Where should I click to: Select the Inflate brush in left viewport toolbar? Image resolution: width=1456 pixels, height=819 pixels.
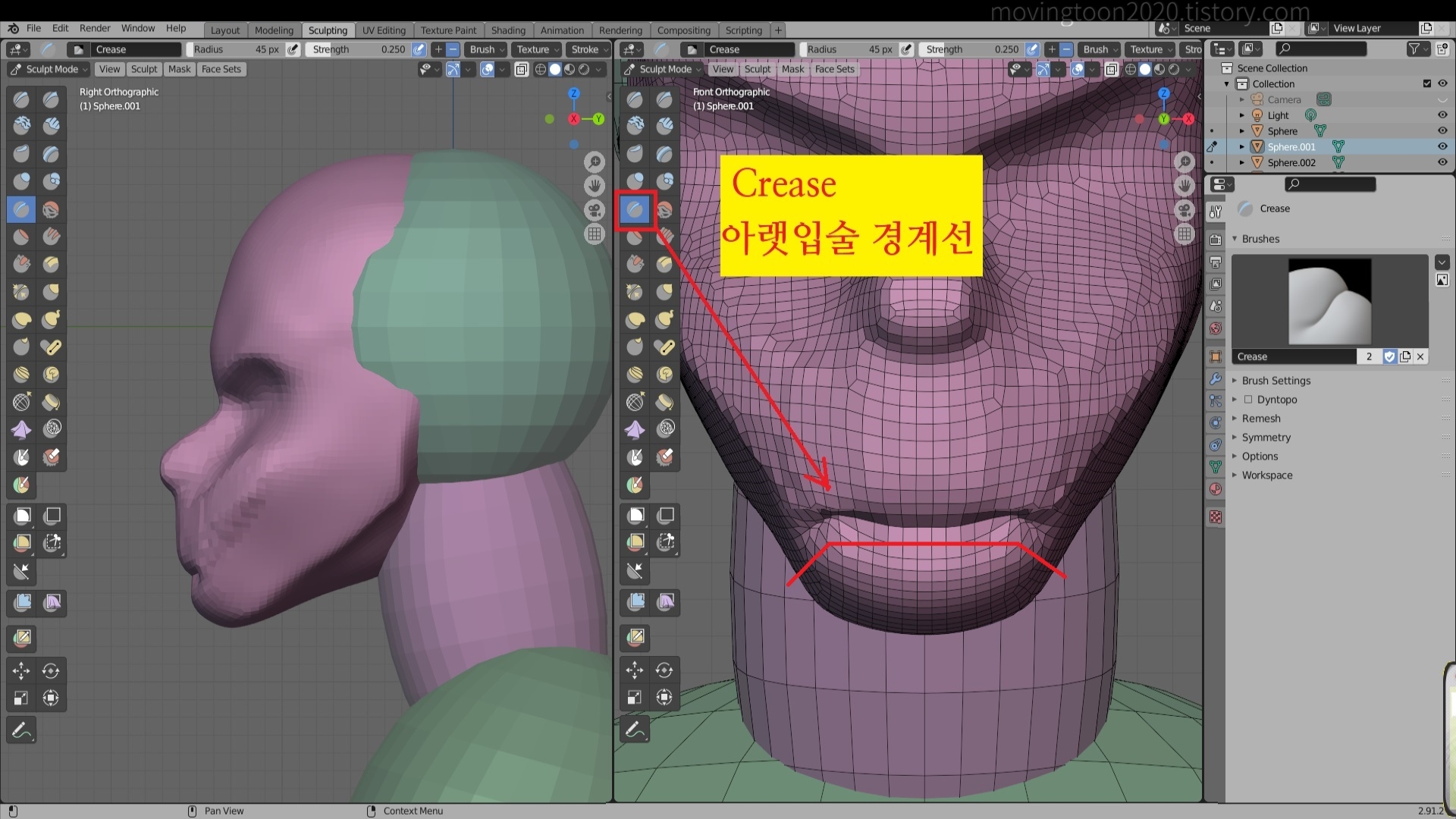point(21,181)
